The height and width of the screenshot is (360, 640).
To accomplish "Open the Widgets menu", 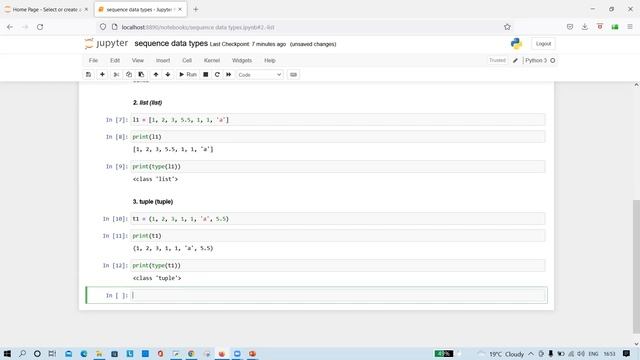I will tap(242, 60).
